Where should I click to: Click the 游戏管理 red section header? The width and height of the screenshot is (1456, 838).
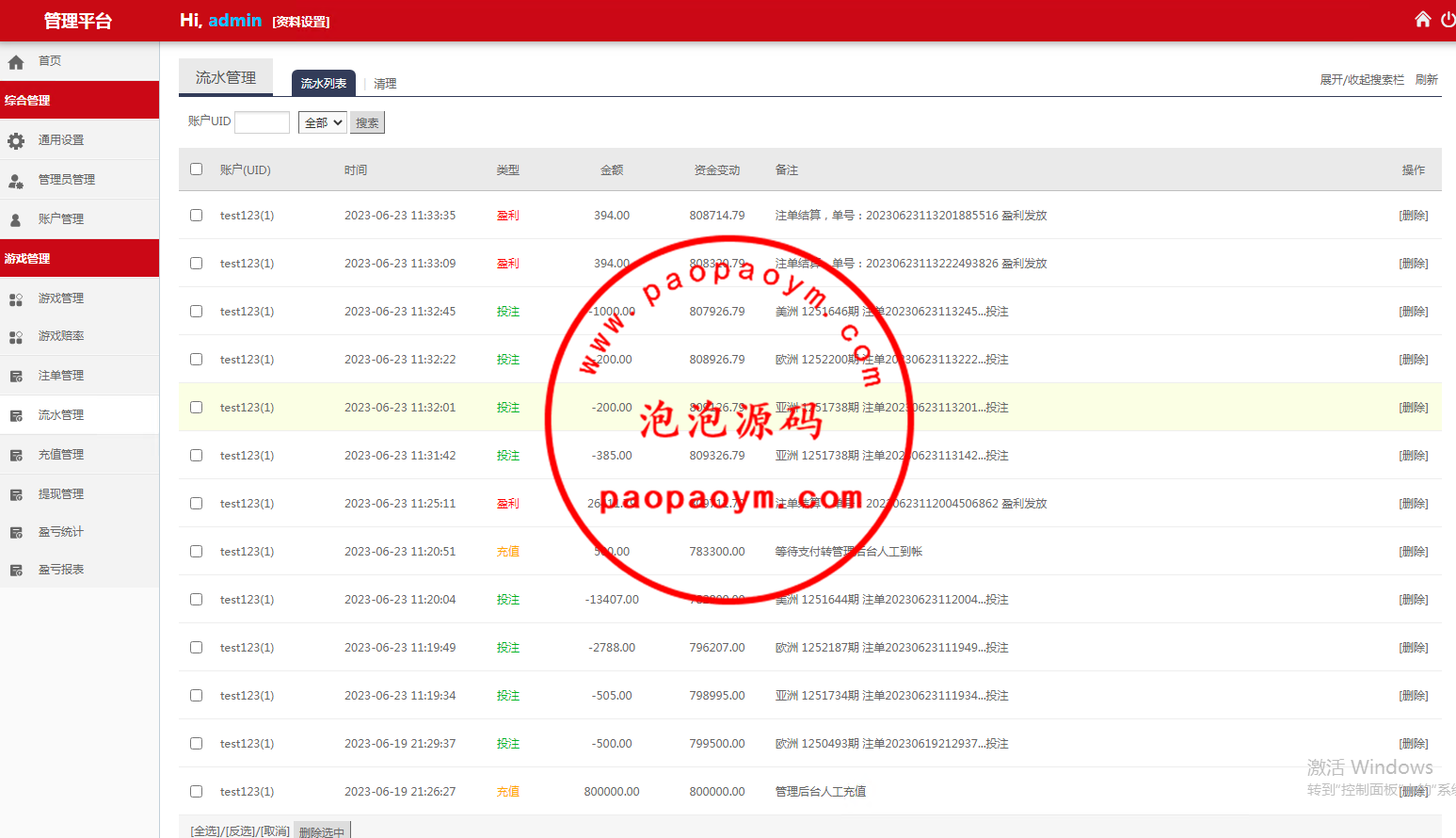[79, 258]
